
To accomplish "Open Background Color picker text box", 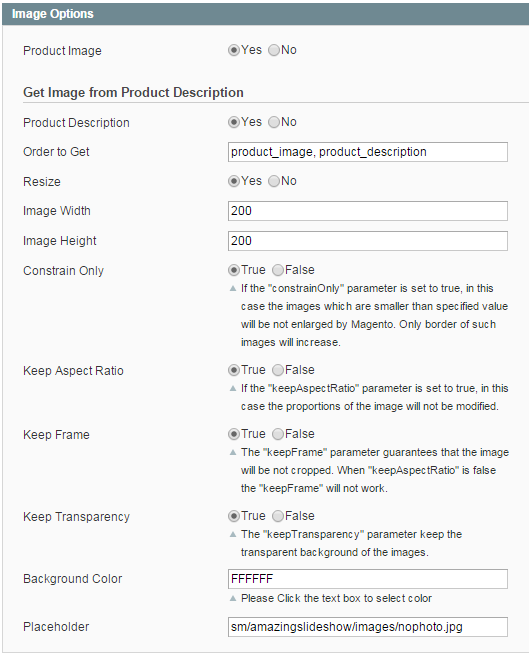I will coord(368,579).
